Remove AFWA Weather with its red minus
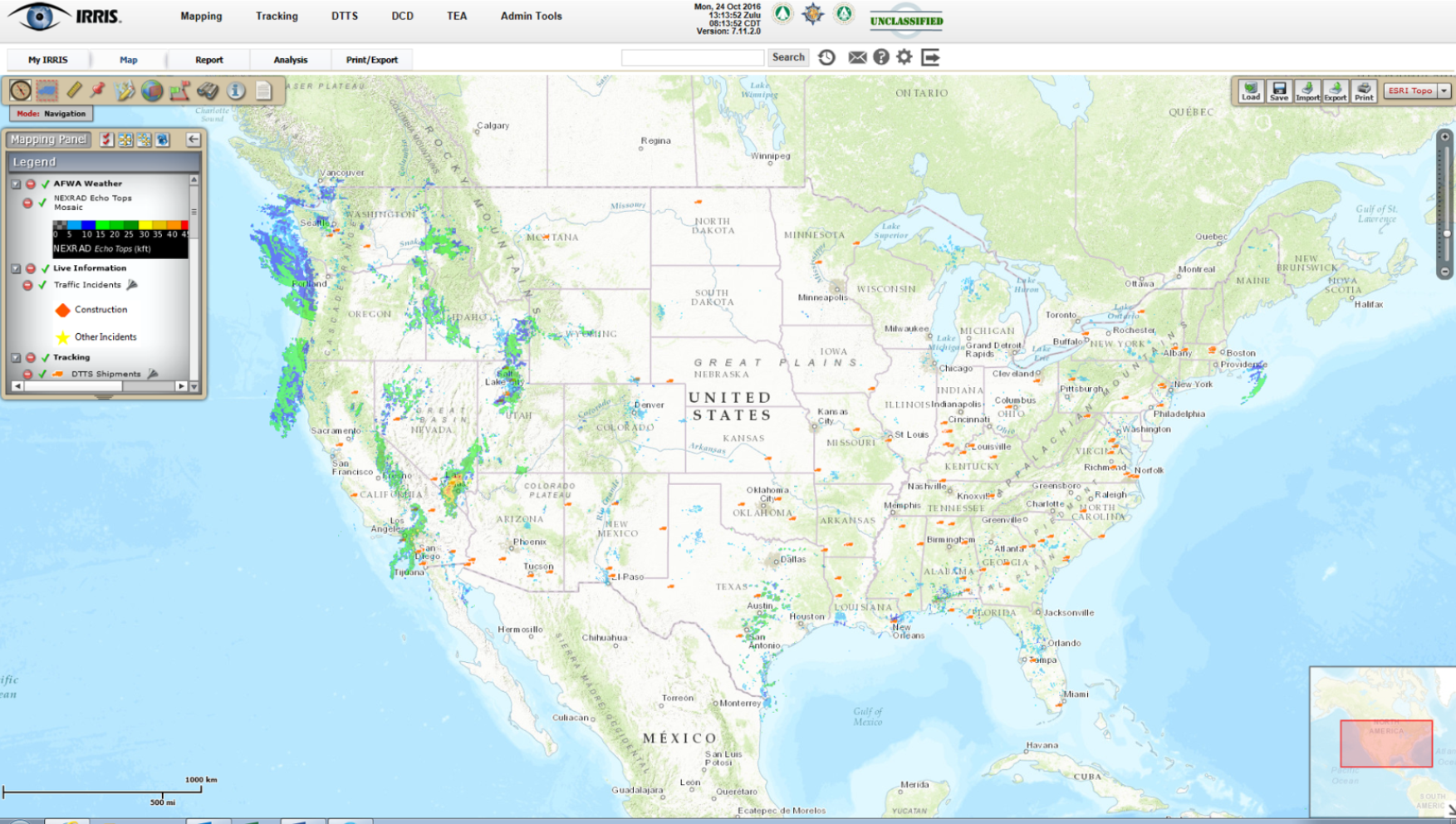 pyautogui.click(x=31, y=184)
